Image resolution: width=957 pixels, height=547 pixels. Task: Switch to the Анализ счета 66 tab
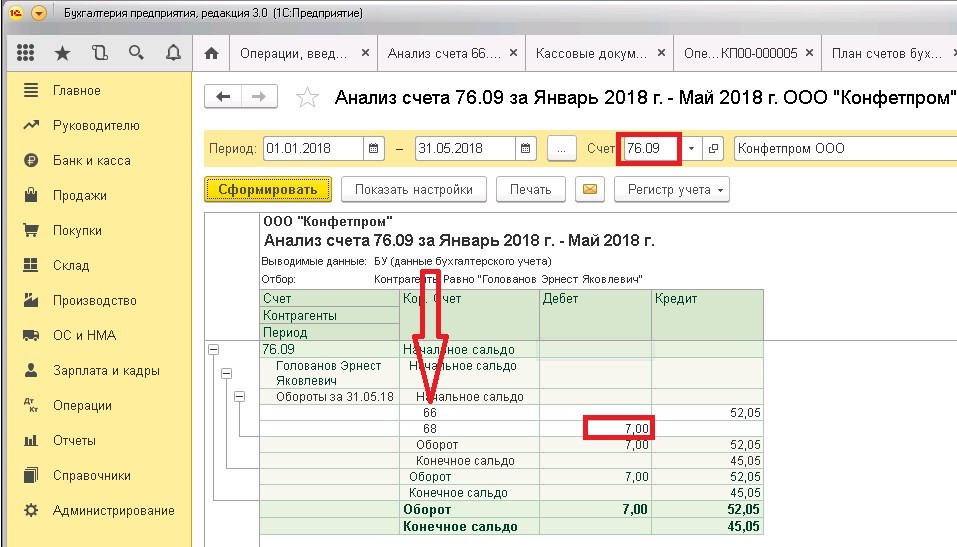[x=444, y=53]
